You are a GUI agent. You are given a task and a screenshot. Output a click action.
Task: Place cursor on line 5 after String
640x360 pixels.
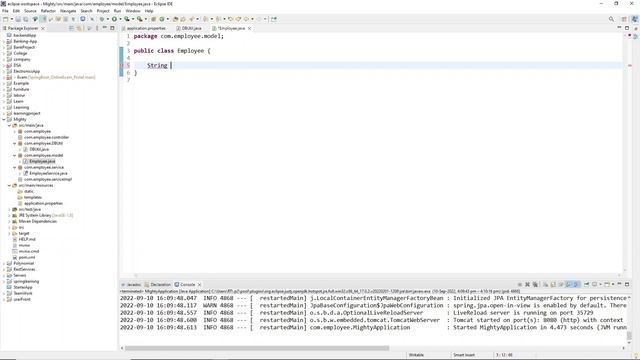[171, 65]
